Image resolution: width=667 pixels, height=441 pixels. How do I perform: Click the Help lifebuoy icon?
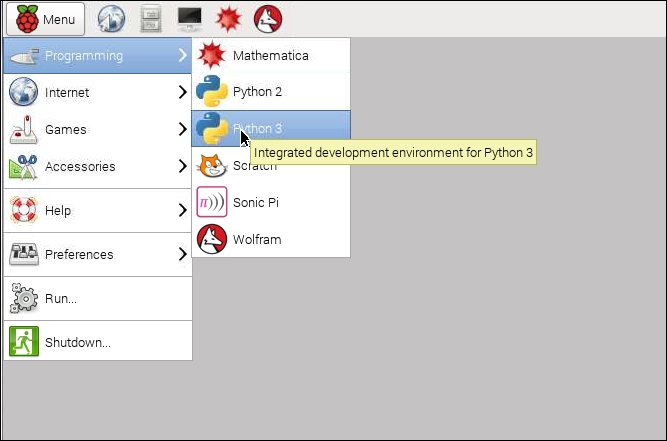[x=24, y=210]
